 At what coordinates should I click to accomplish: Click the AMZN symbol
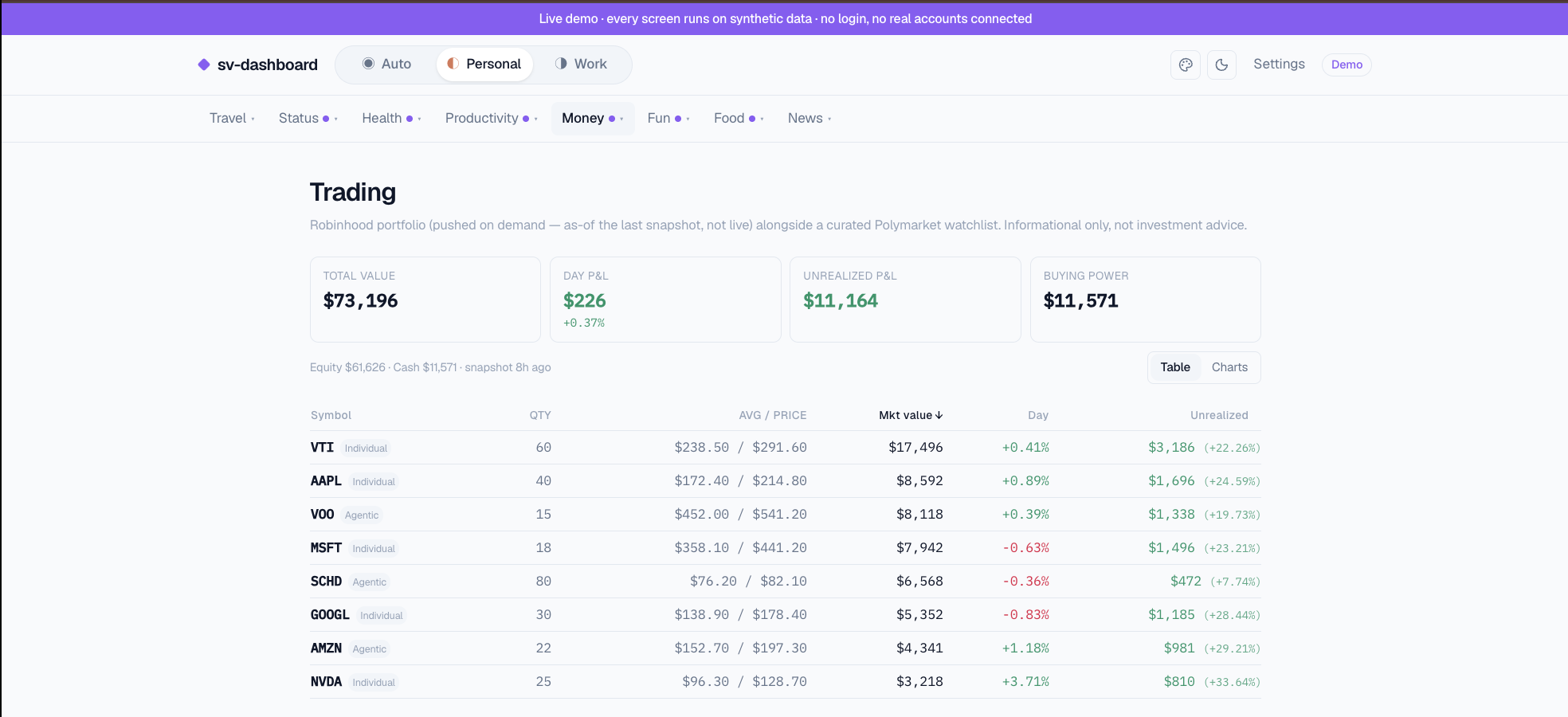click(326, 648)
